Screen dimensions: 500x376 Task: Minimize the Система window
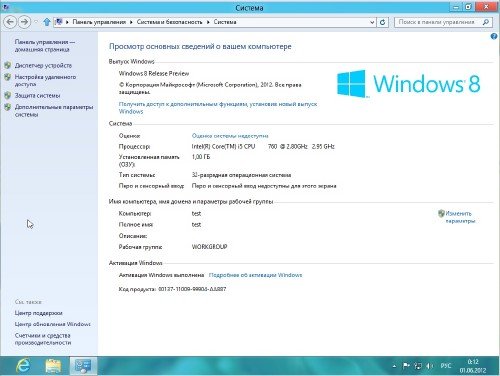click(456, 7)
